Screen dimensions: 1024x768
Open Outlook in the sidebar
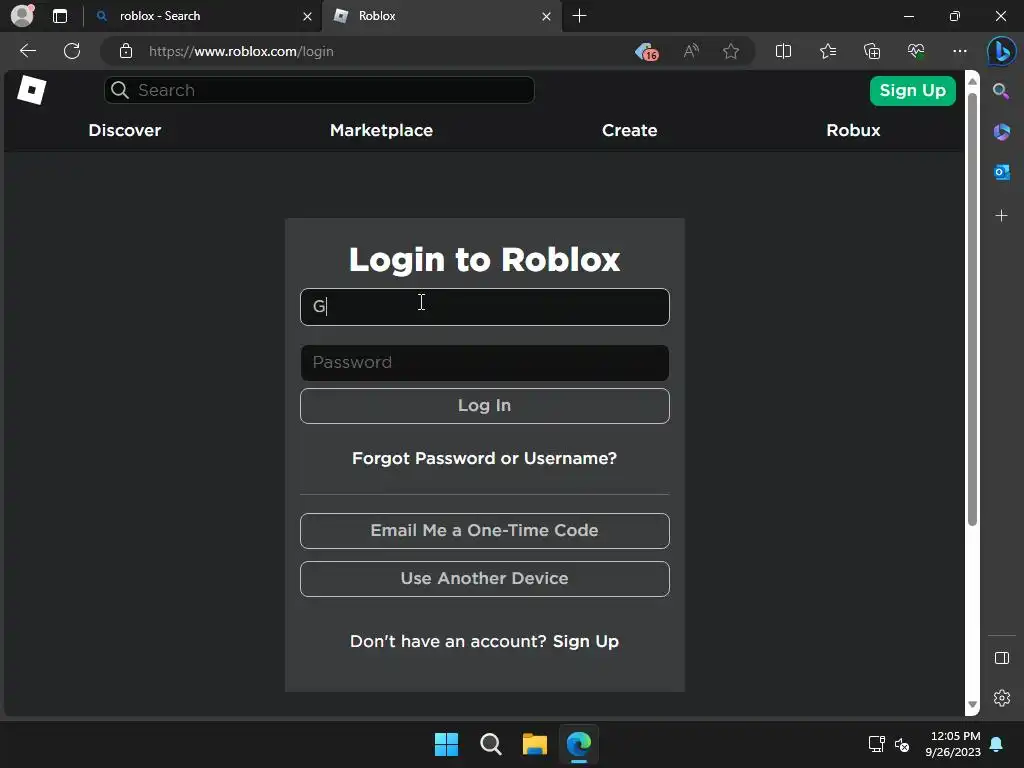coord(1001,172)
